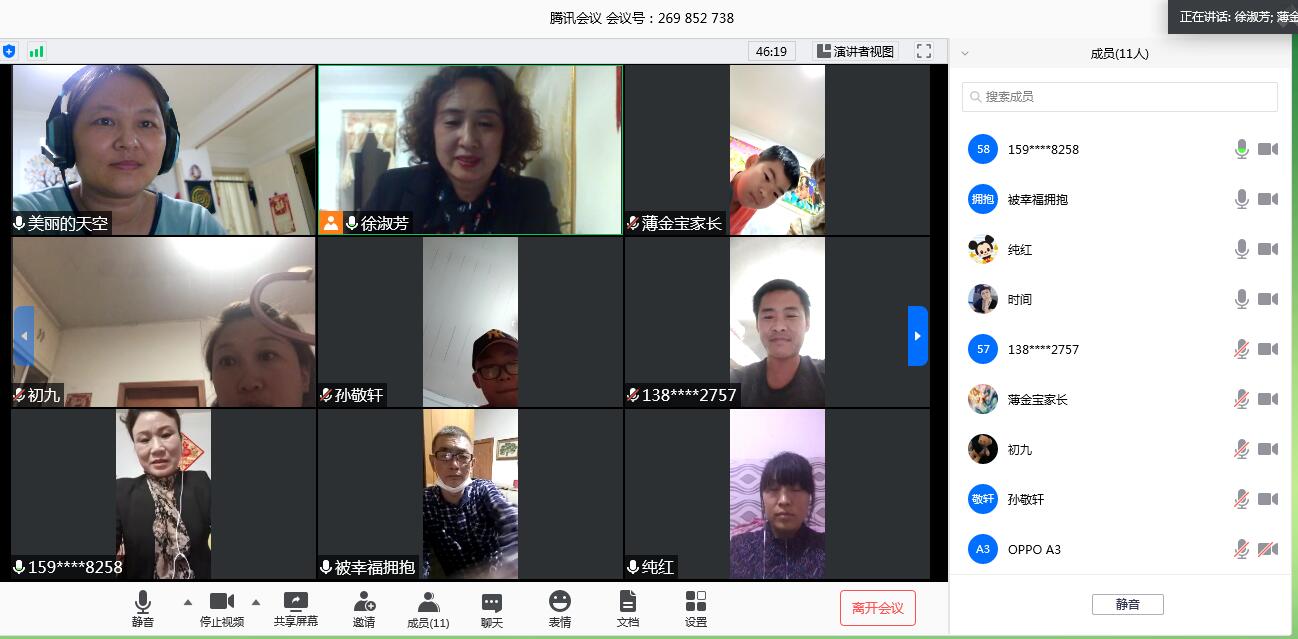Image resolution: width=1298 pixels, height=639 pixels.
Task: Select the 被幸福拥抱 video tile
Action: tap(470, 494)
